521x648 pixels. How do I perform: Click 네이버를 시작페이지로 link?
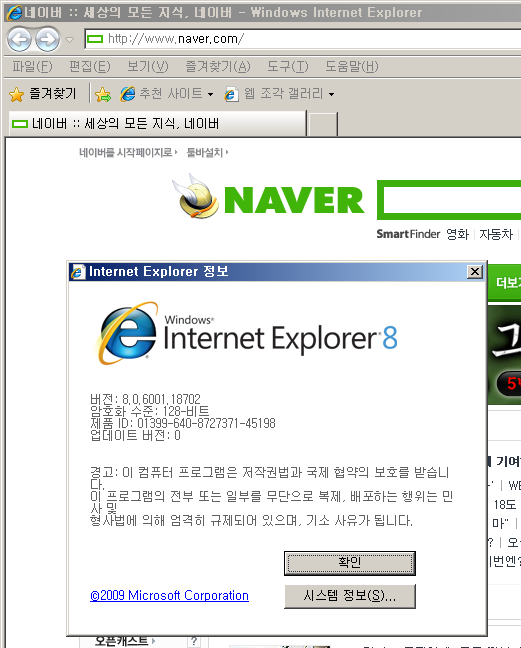tap(128, 152)
